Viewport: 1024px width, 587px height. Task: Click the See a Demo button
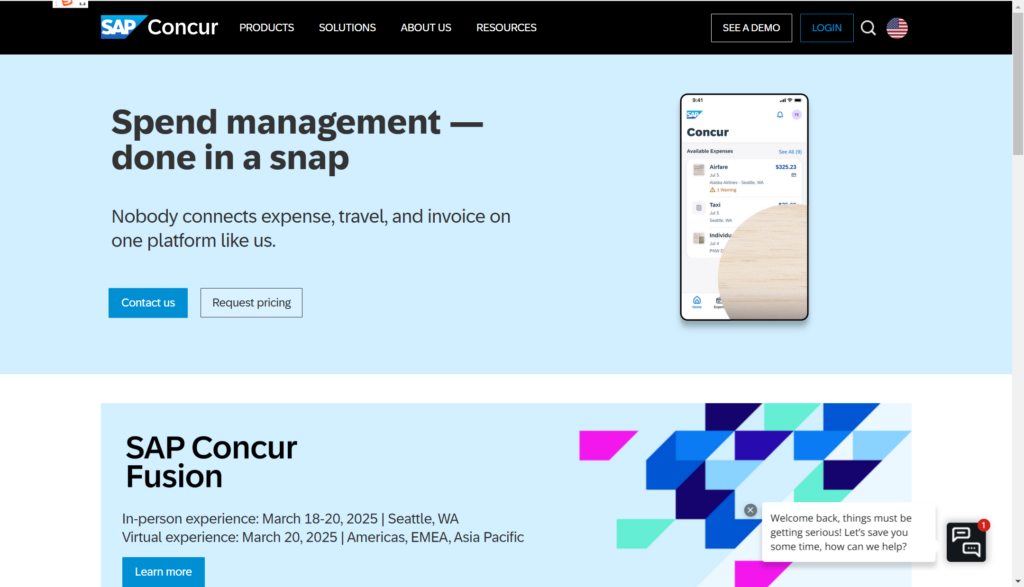click(x=751, y=28)
